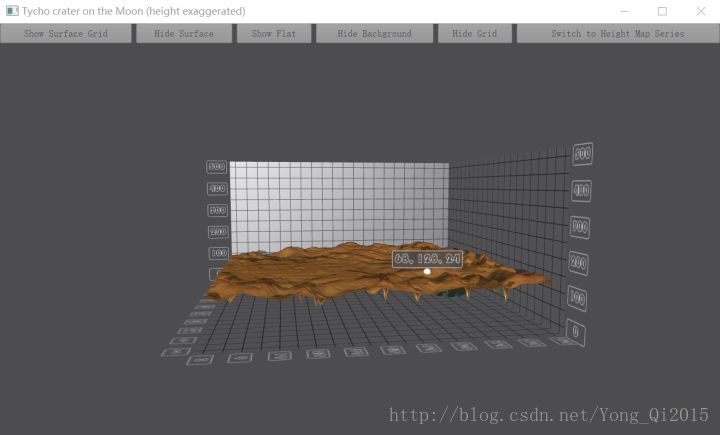Select the white highlighted surface point
The image size is (720, 435).
point(427,271)
